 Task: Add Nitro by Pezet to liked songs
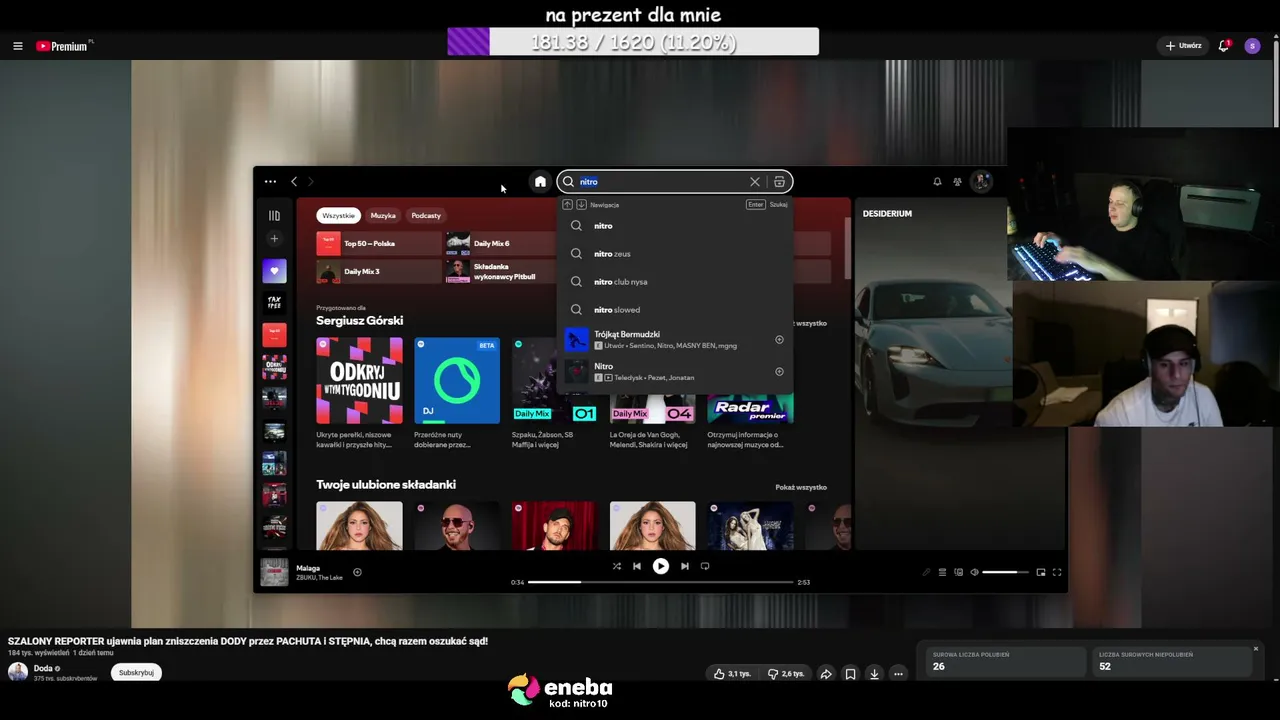click(779, 372)
